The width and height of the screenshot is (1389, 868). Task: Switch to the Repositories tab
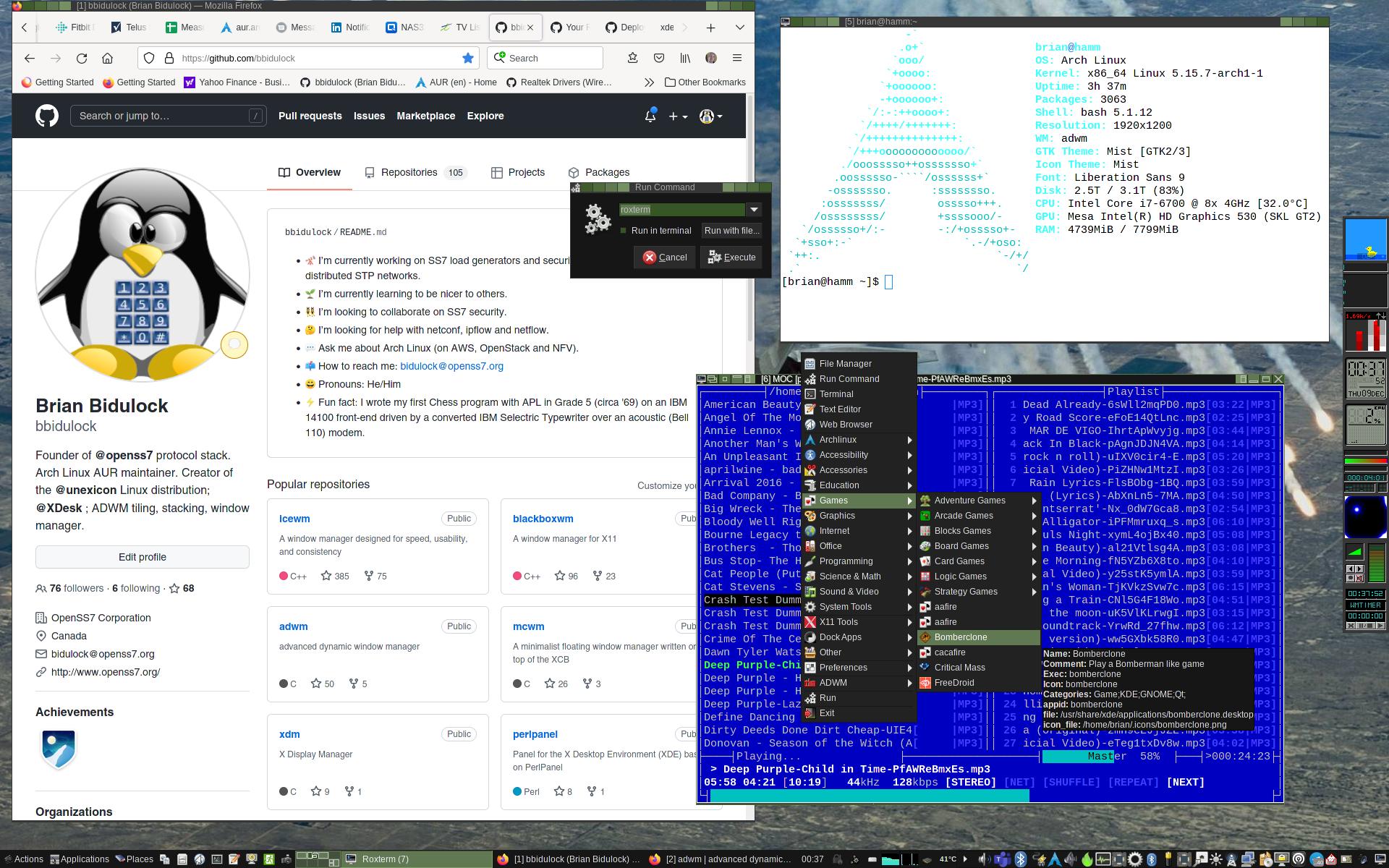pyautogui.click(x=409, y=172)
